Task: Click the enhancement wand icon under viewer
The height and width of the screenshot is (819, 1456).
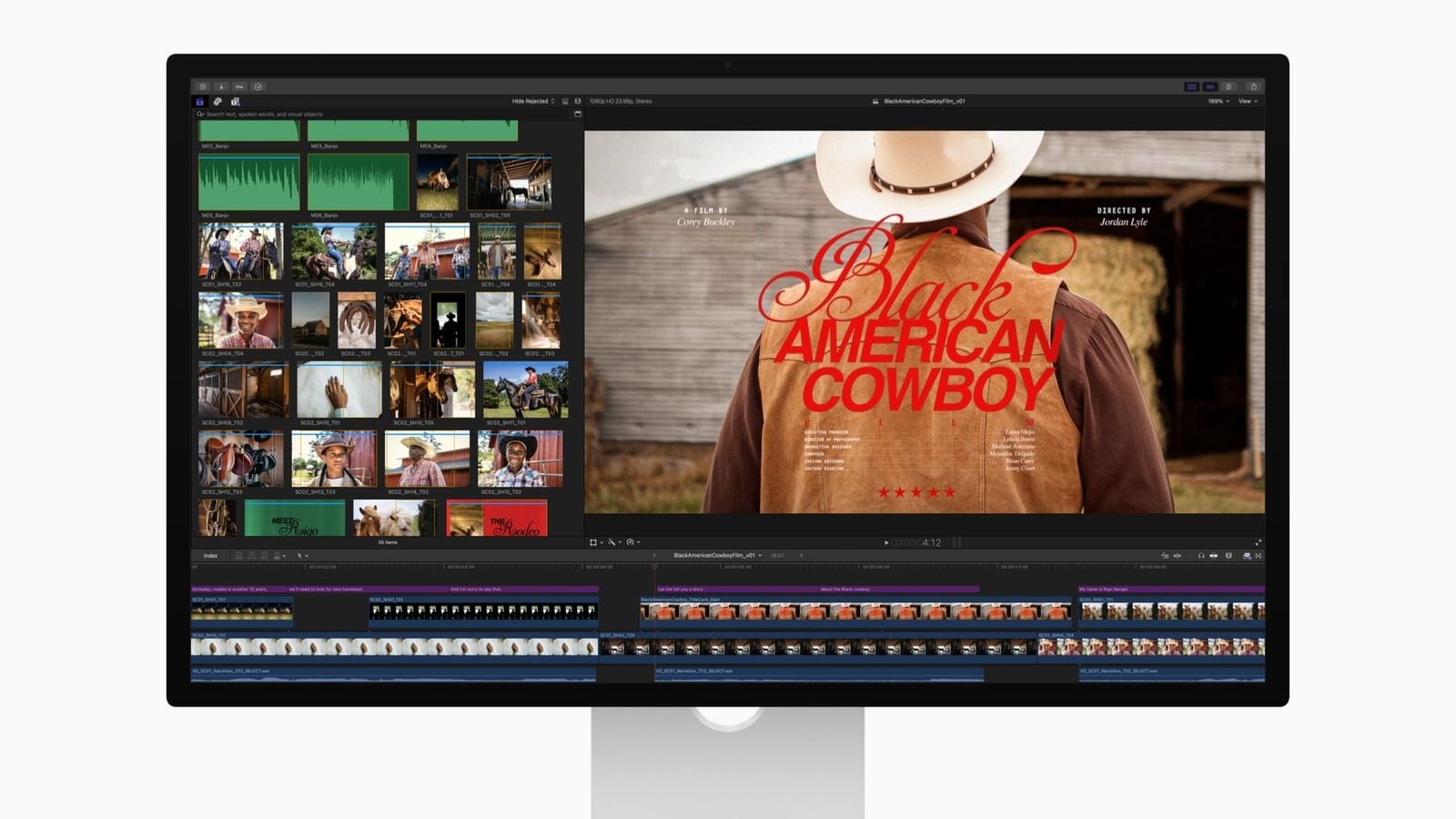Action: click(x=612, y=542)
